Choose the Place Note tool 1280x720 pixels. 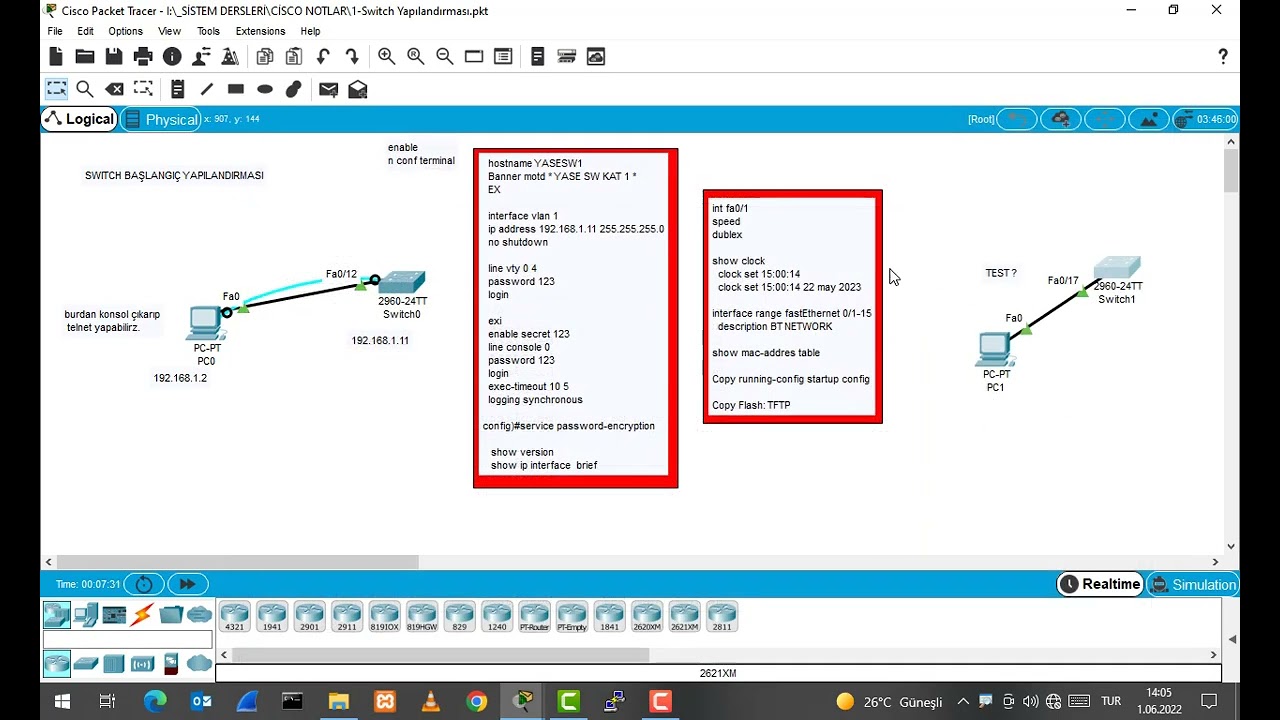[178, 89]
